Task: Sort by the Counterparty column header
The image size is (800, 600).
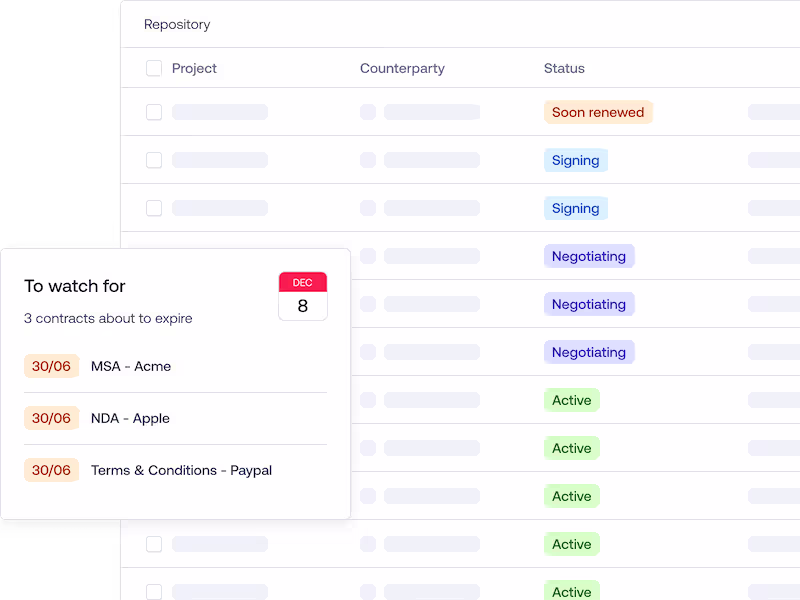Action: [402, 68]
